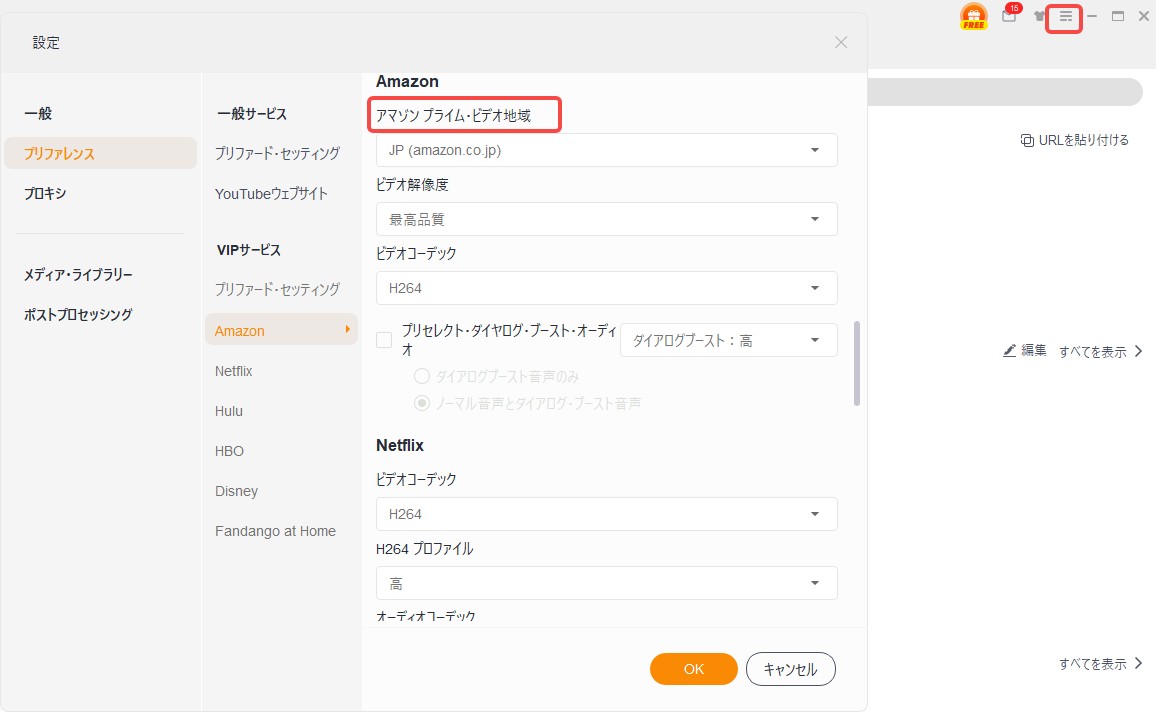The image size is (1156, 721).
Task: Click the Amazon section heading
Action: click(x=407, y=81)
